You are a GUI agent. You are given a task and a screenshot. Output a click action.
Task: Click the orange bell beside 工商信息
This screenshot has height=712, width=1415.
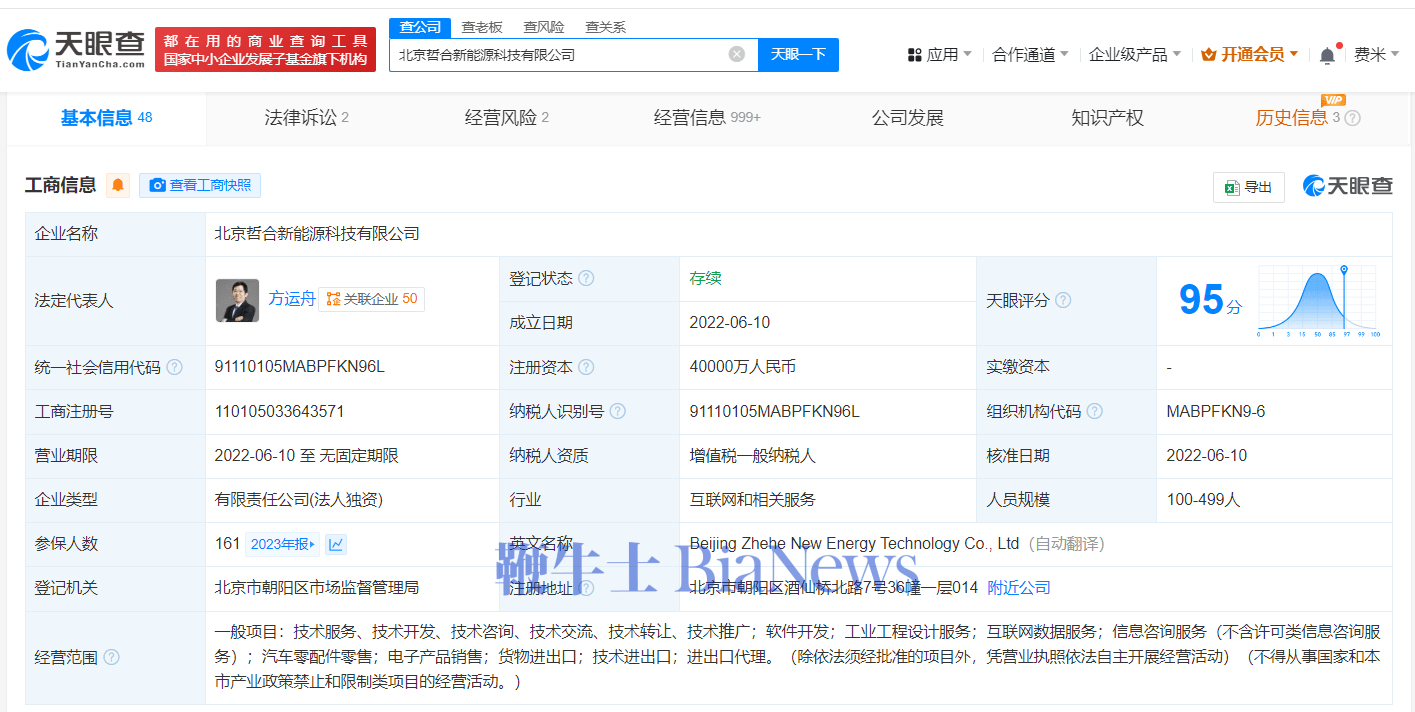(118, 185)
